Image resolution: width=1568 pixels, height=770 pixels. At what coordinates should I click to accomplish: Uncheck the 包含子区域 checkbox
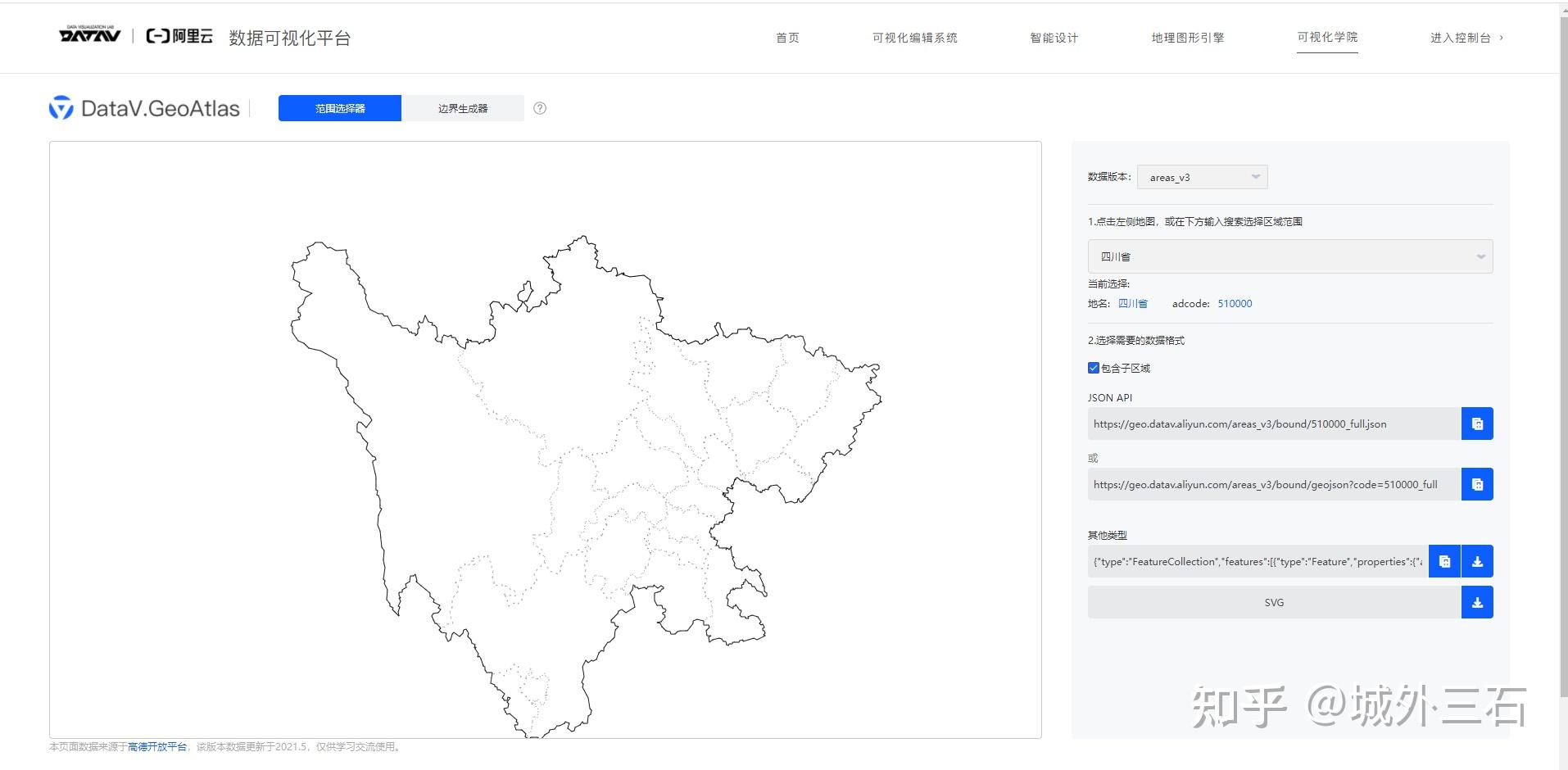click(x=1094, y=368)
